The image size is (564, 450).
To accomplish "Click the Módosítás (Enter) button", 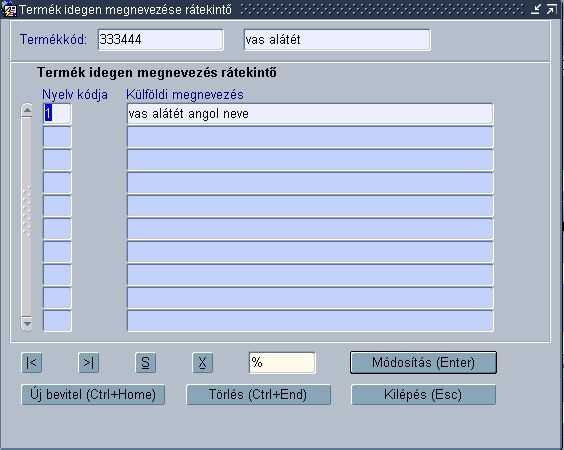I will click(x=423, y=363).
